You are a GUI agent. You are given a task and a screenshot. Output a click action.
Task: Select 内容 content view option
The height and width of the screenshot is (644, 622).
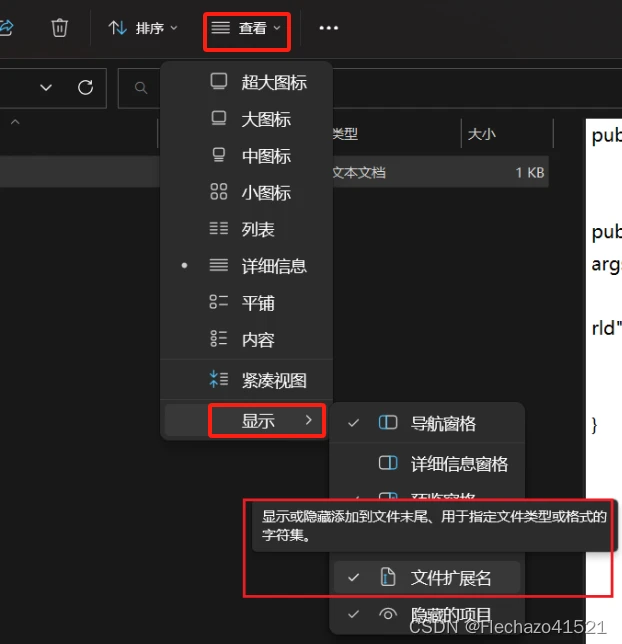click(246, 339)
